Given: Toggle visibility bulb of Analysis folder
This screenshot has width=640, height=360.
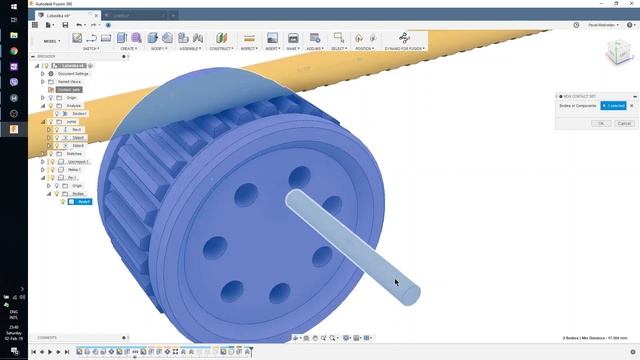Looking at the screenshot, I should click(51, 106).
